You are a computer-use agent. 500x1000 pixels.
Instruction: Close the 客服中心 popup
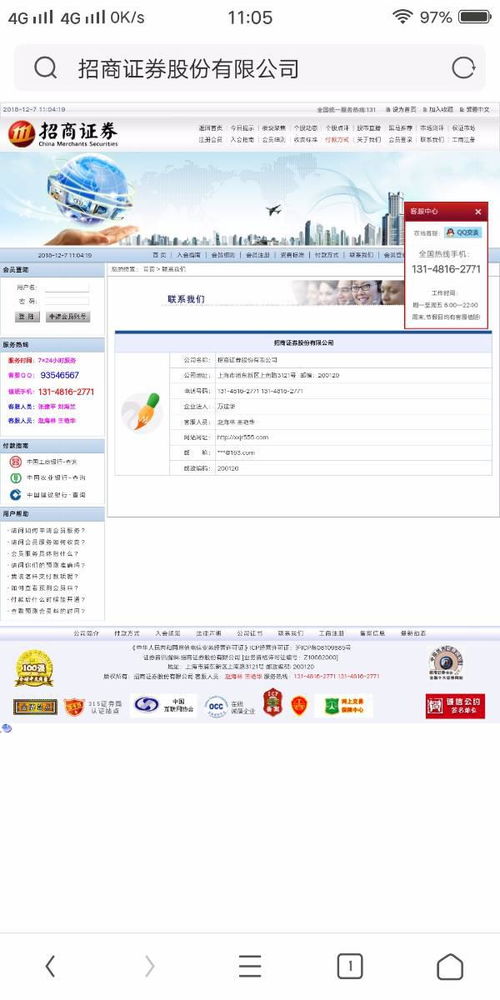tap(478, 212)
